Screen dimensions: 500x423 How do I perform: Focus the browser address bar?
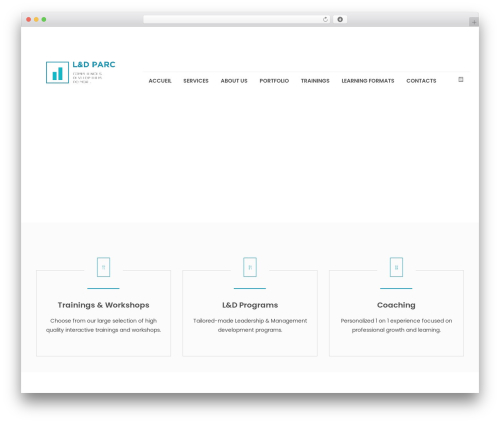[237, 19]
